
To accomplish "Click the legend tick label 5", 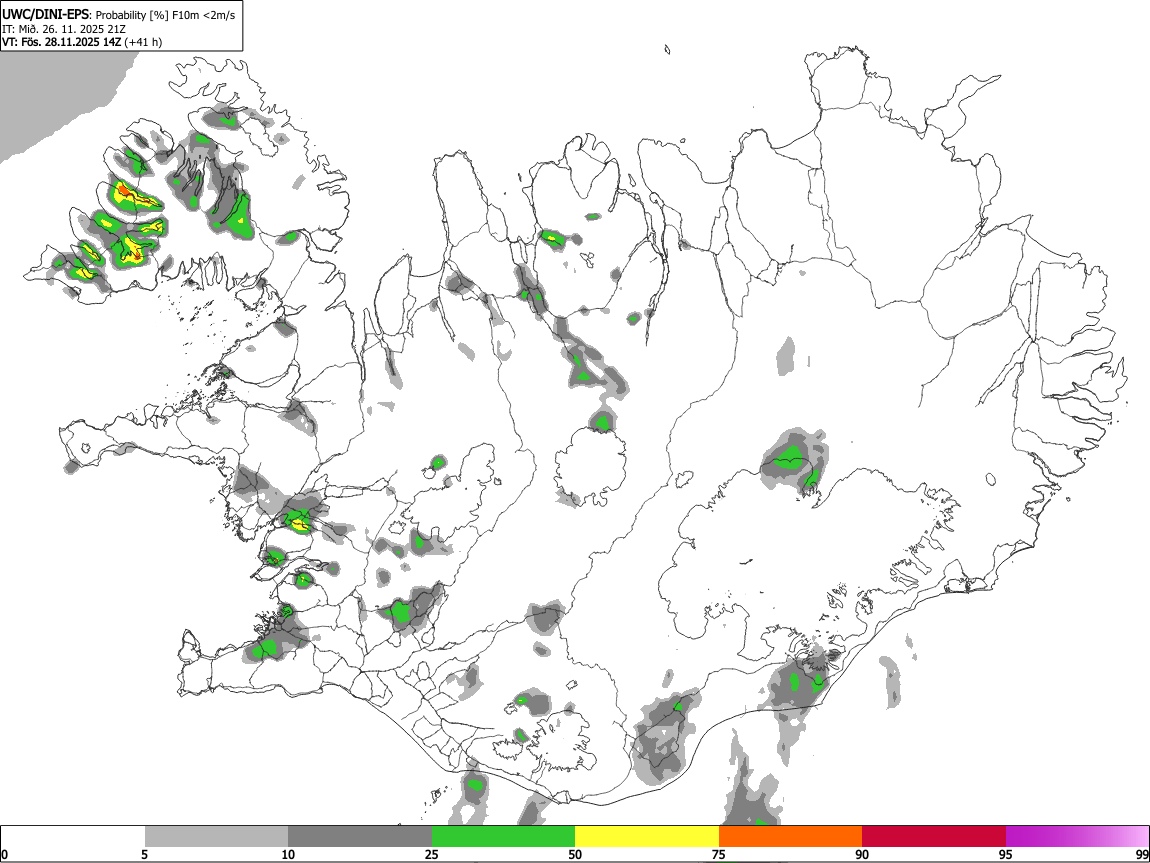I will [x=144, y=854].
